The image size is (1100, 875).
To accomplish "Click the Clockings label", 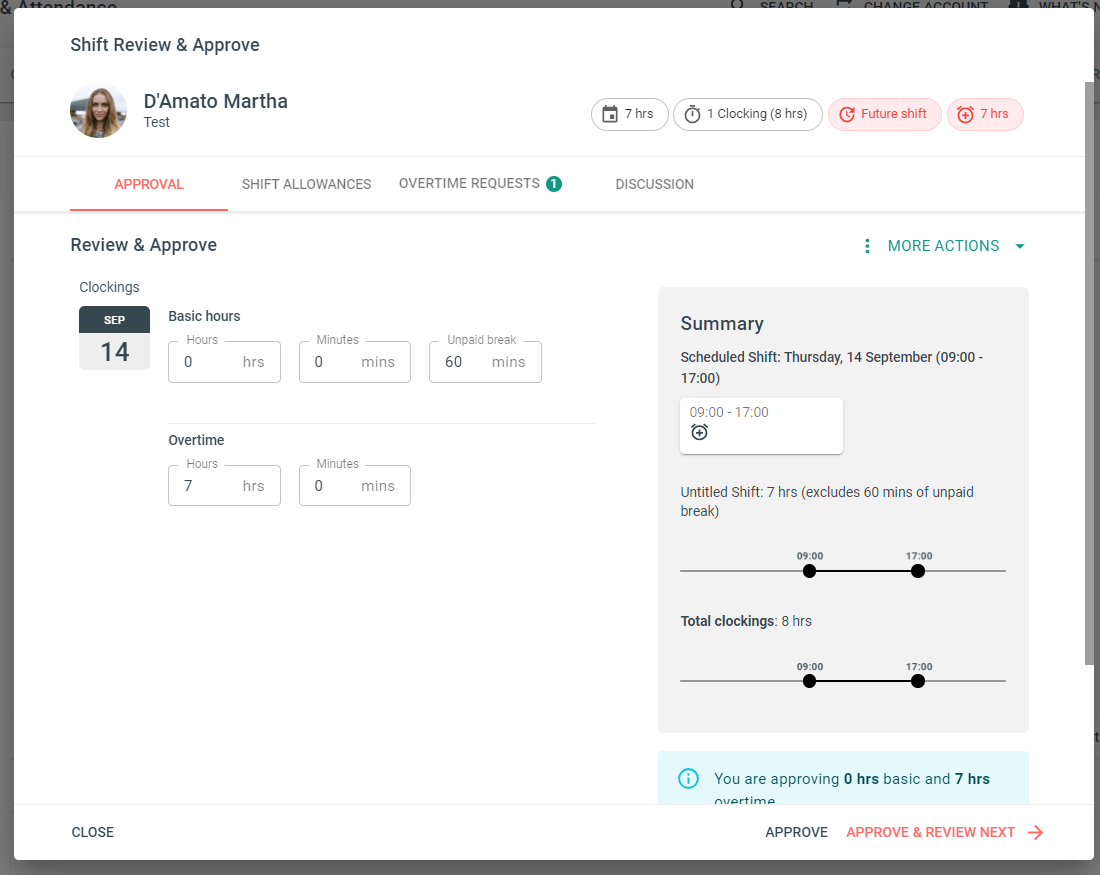I will [x=109, y=287].
